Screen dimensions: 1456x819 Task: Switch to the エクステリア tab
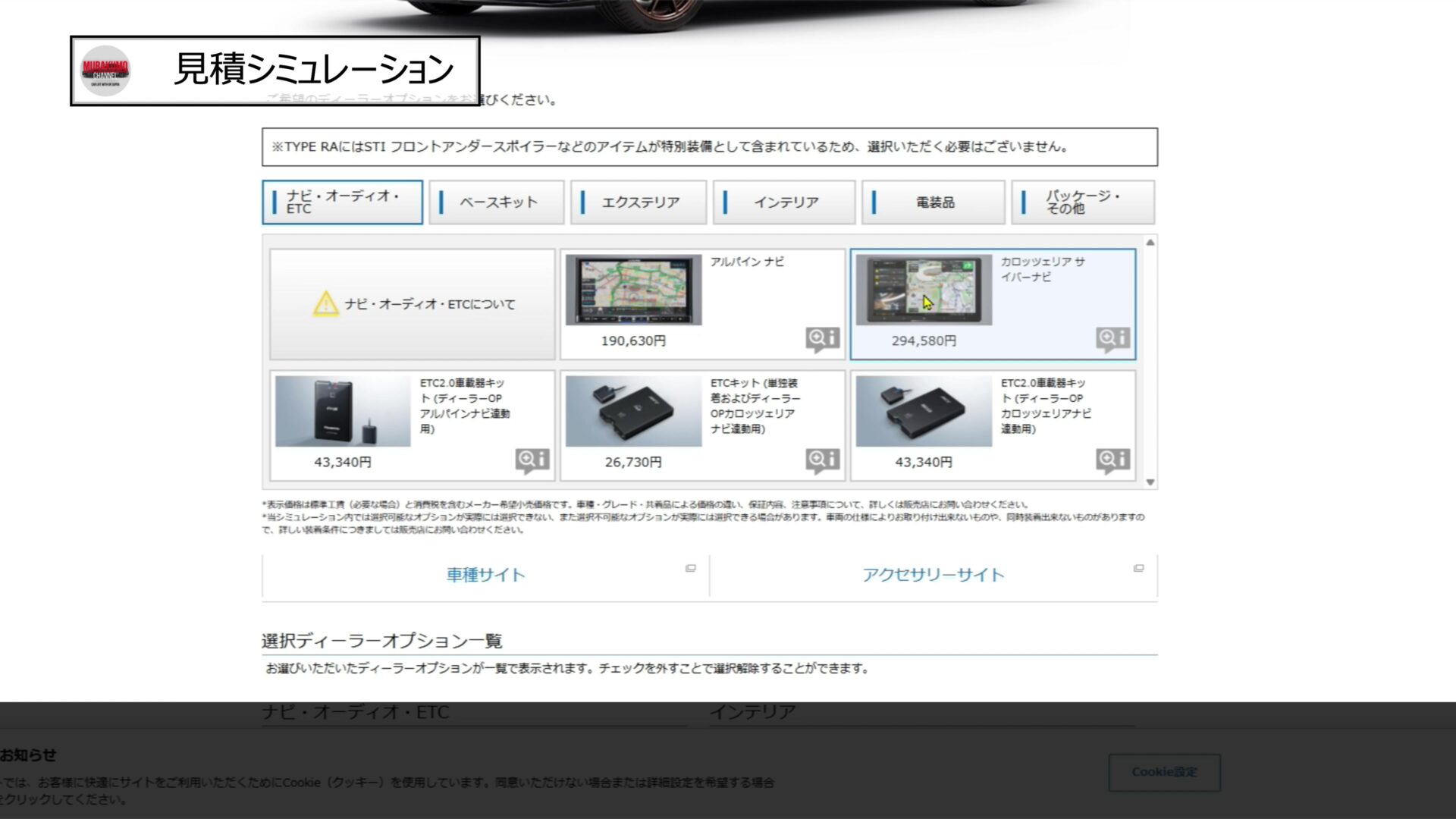point(639,202)
